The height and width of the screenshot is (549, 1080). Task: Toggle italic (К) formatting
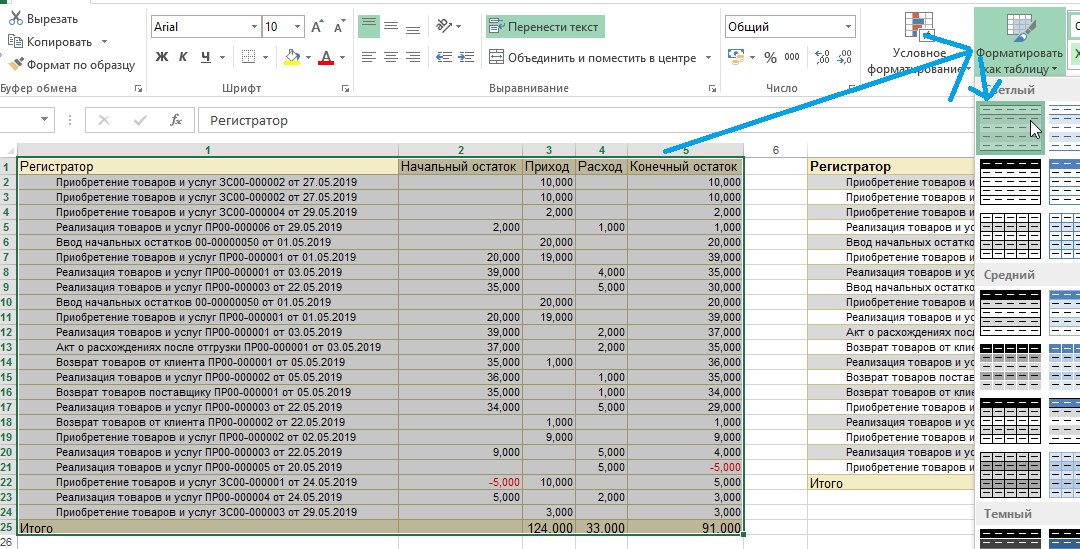184,58
